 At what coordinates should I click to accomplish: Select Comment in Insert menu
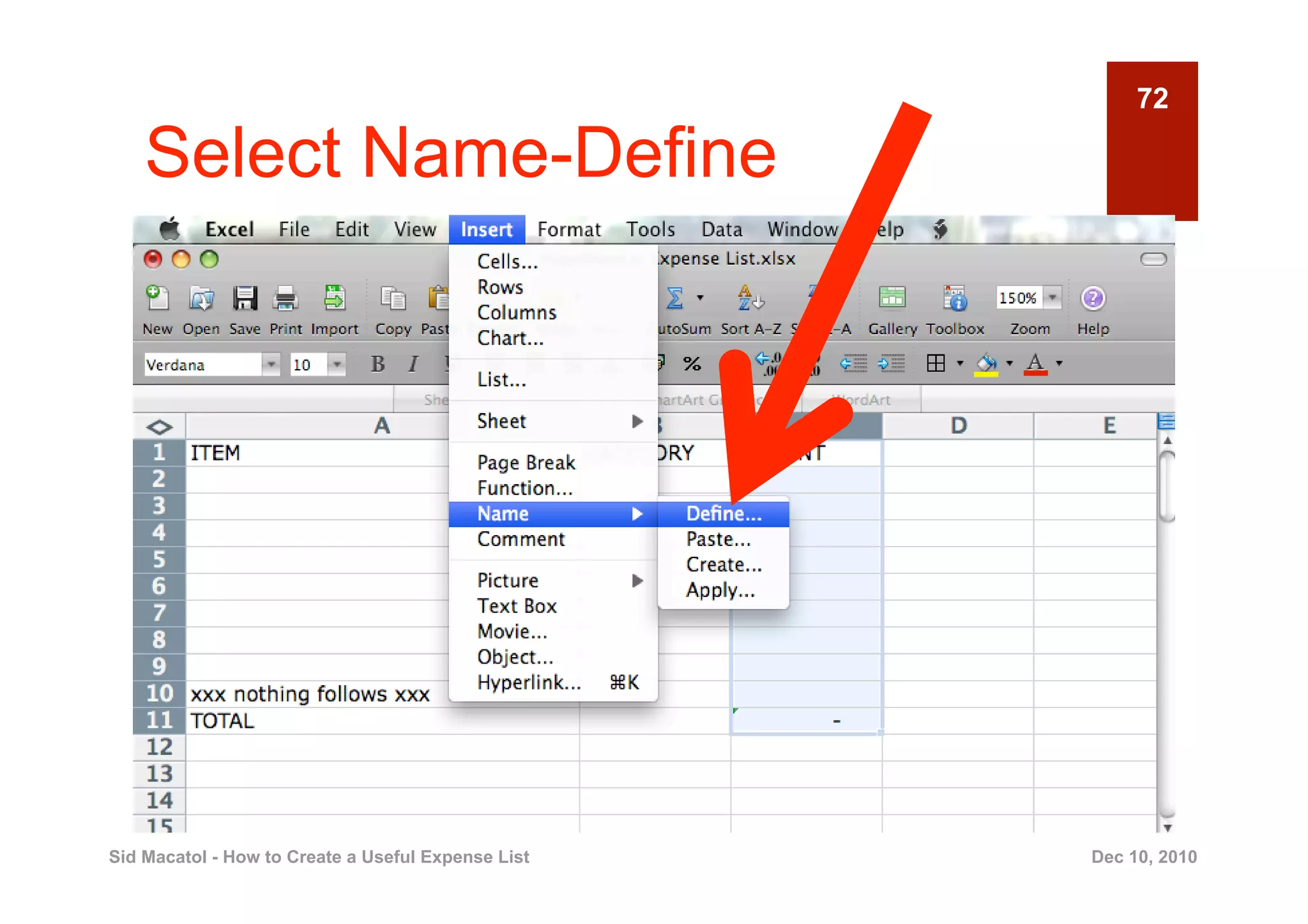(553, 540)
